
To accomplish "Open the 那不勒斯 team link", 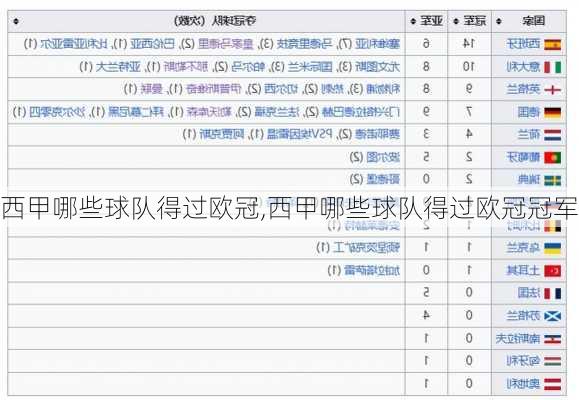I will [x=186, y=67].
